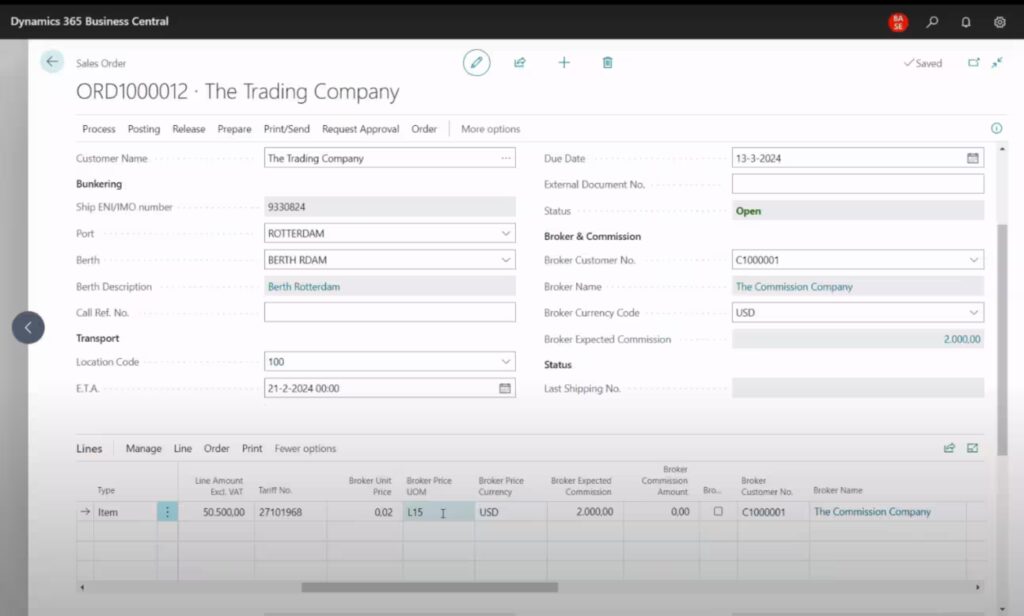The image size is (1024, 616).
Task: Open the Location Code dropdown
Action: [x=504, y=362]
